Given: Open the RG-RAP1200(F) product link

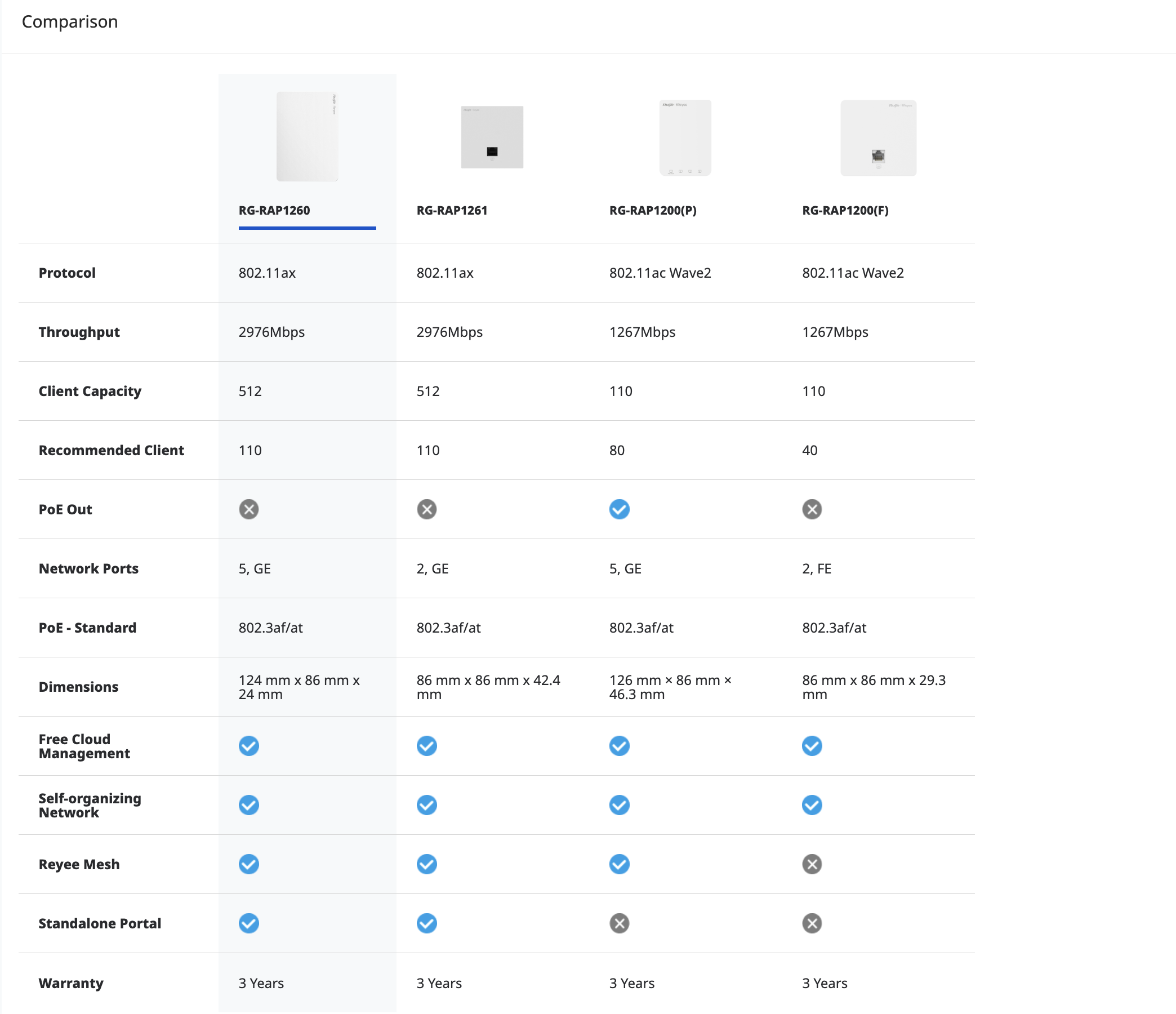Looking at the screenshot, I should [845, 211].
